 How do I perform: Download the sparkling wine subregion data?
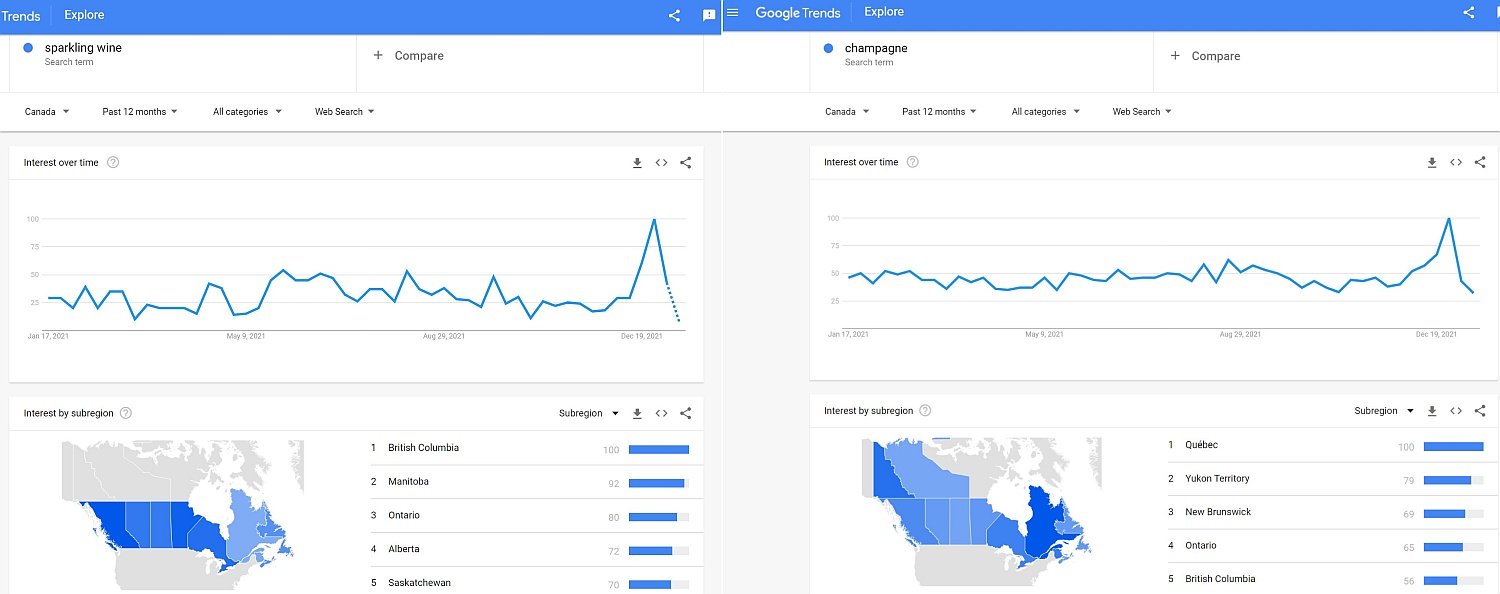point(637,413)
